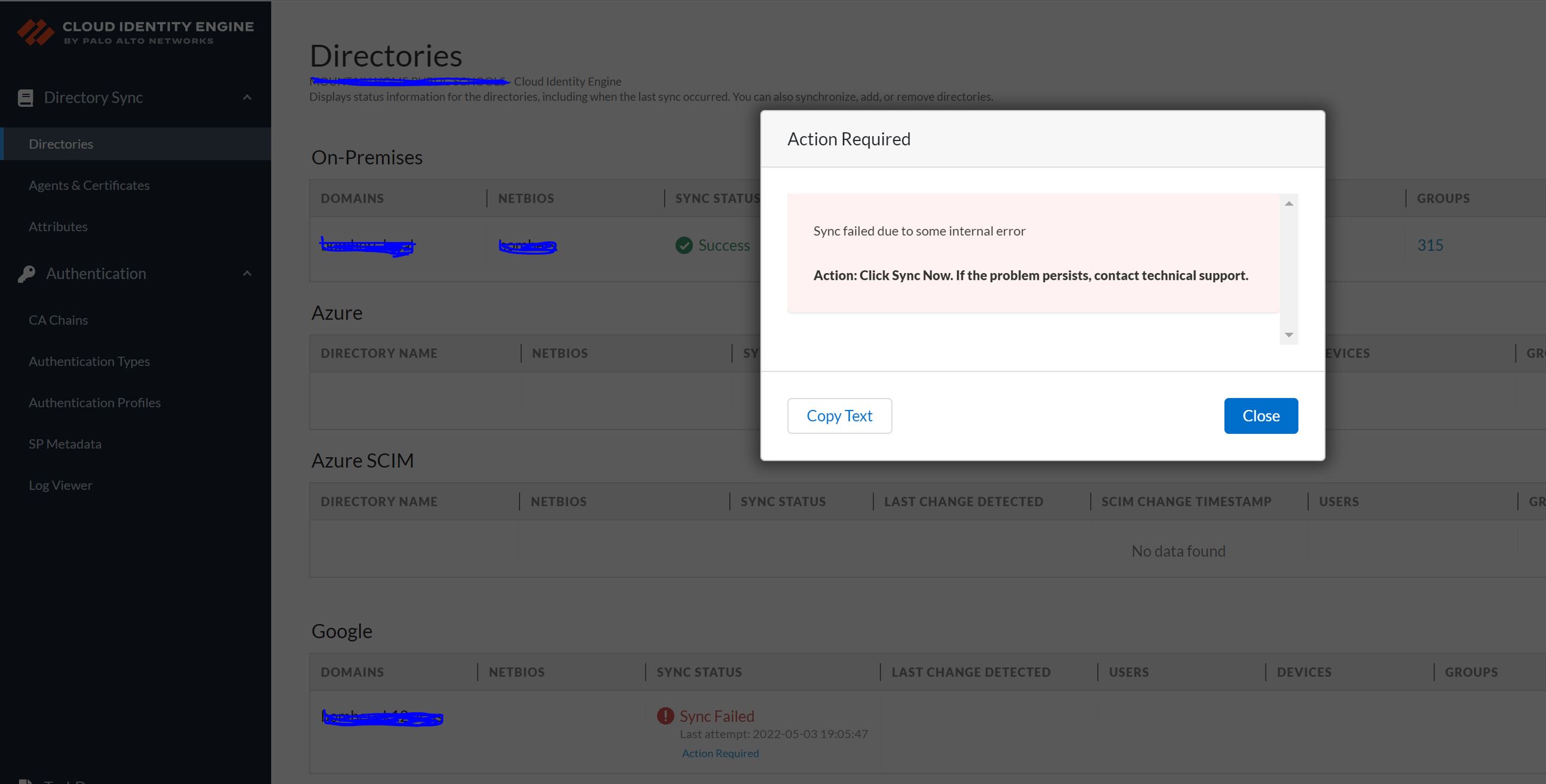1546x784 pixels.
Task: Click the Copy Text button
Action: coord(839,415)
